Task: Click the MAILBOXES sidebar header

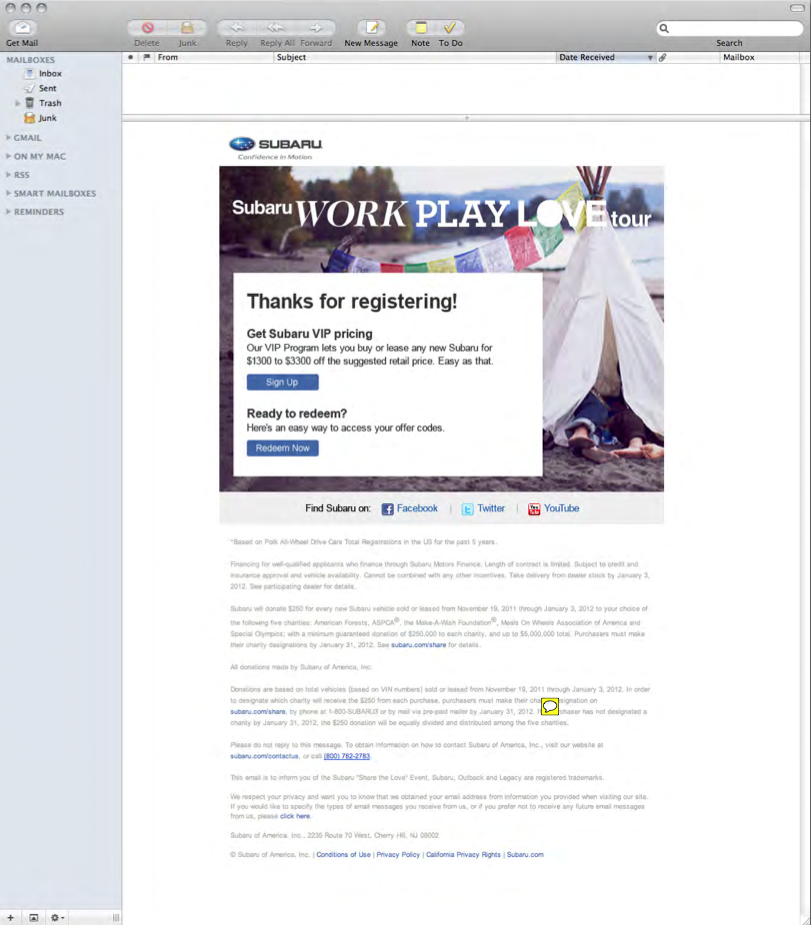Action: 31,60
